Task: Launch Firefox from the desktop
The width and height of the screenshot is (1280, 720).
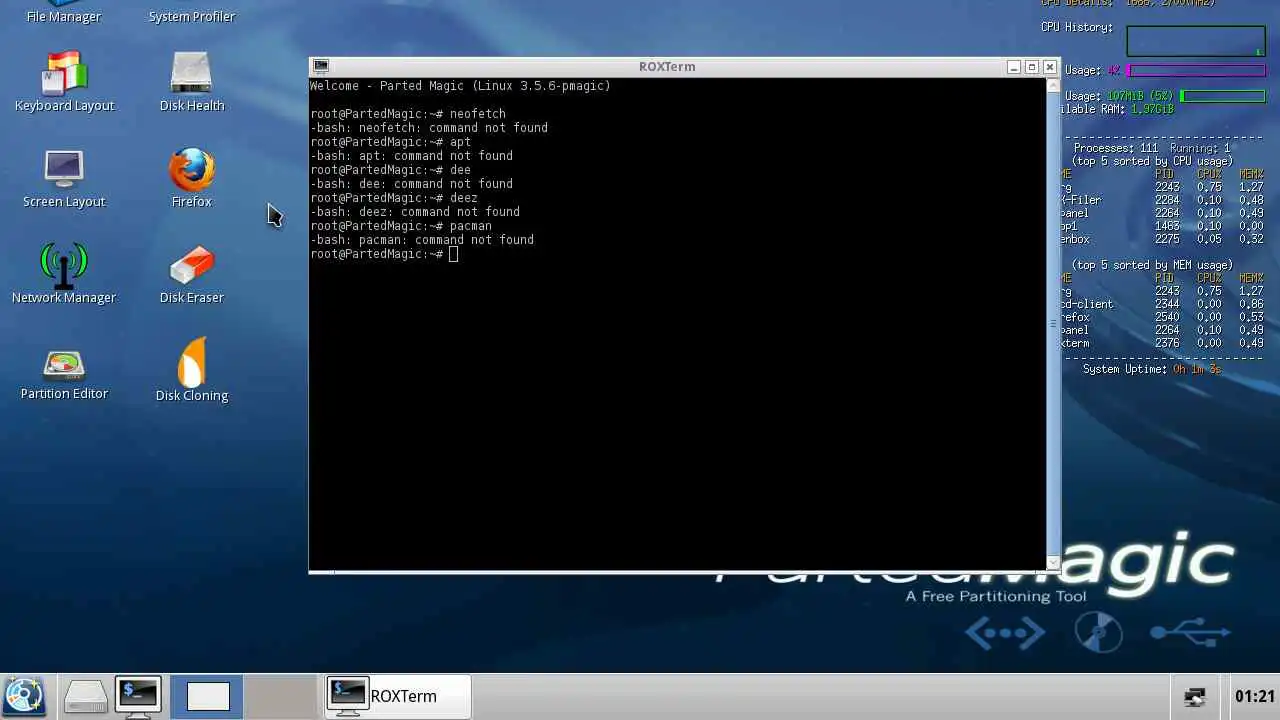Action: [x=191, y=178]
